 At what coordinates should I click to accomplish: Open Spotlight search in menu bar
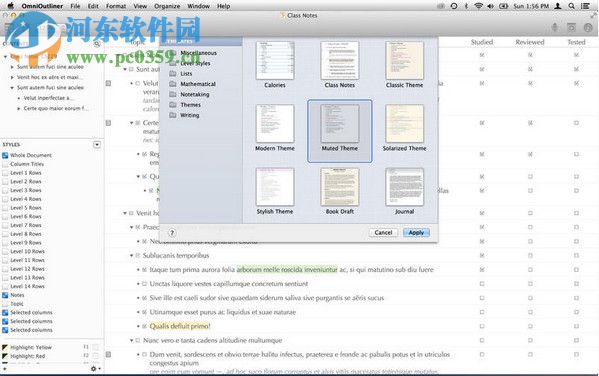pos(571,6)
